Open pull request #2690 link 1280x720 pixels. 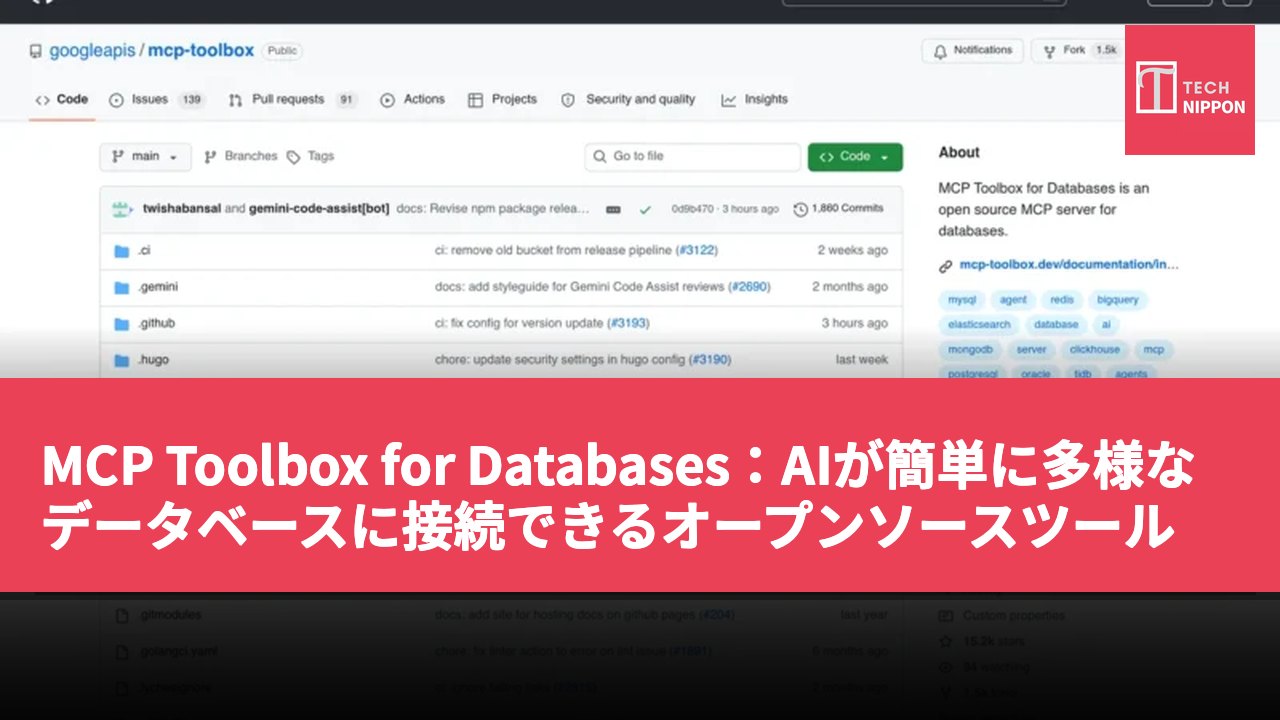click(749, 287)
